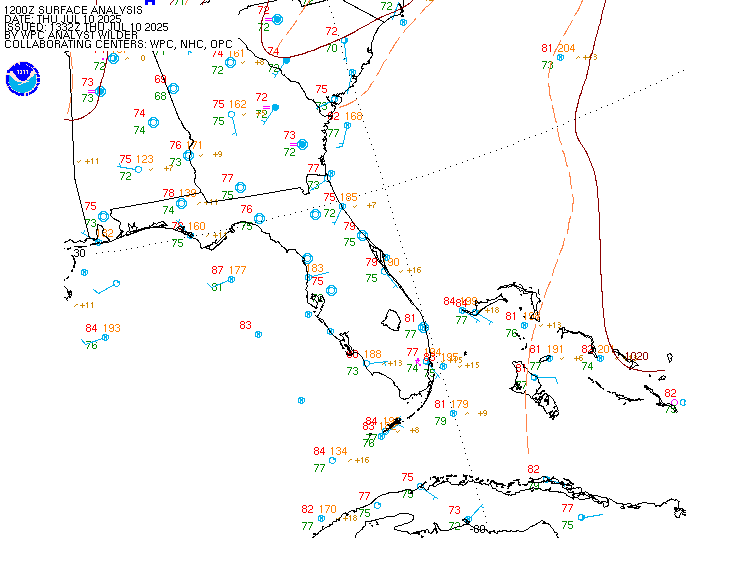Click the '30' latitude label
The height and width of the screenshot is (562, 748).
pos(80,253)
